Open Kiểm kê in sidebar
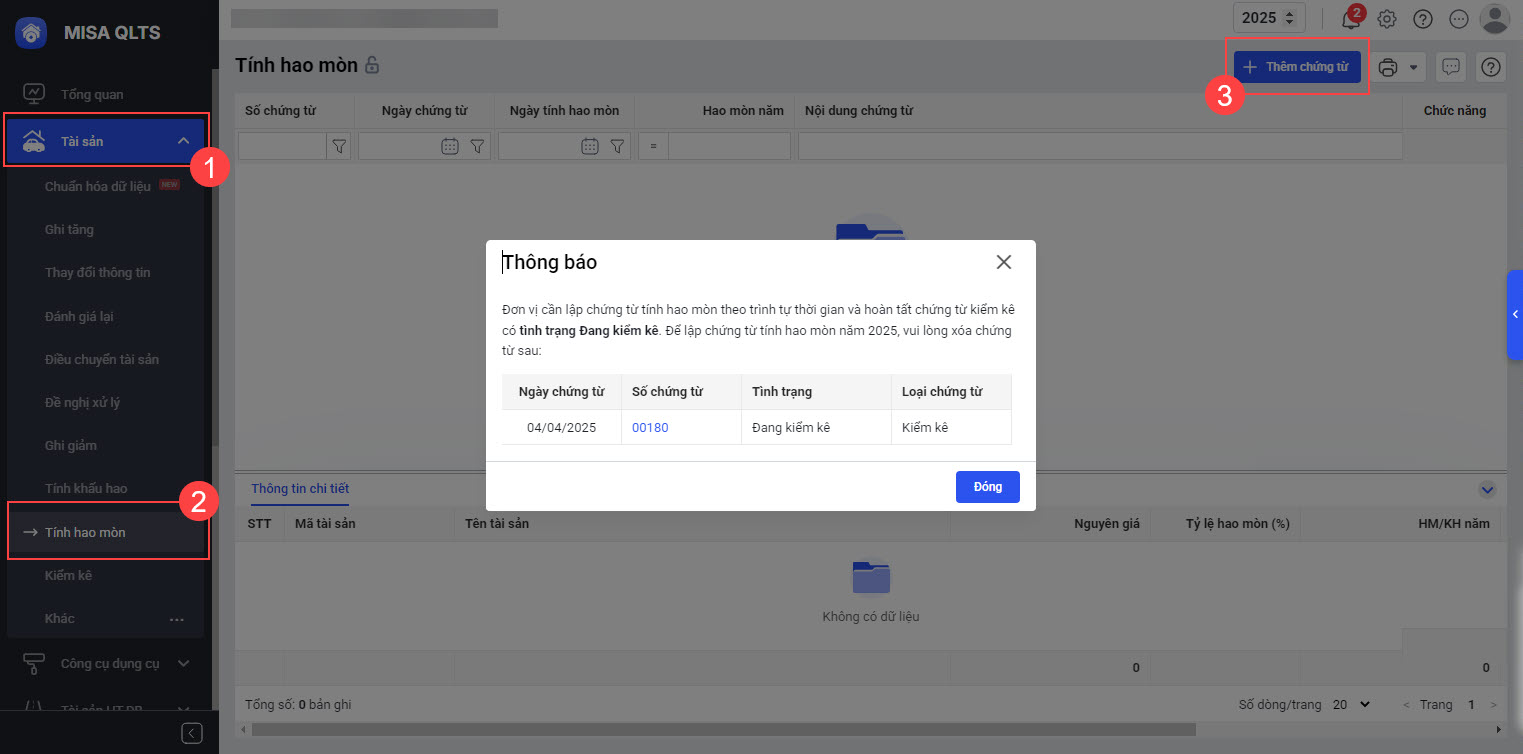The image size is (1523, 754). (68, 575)
